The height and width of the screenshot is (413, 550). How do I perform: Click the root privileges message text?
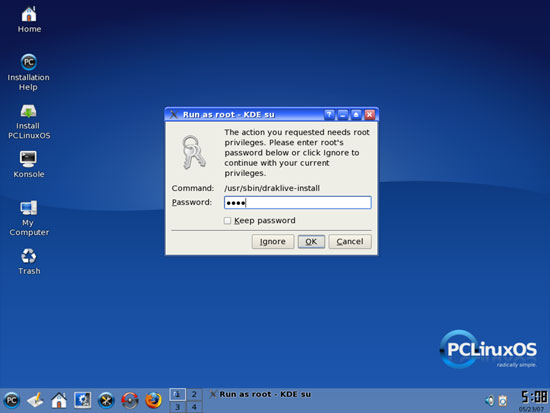click(x=297, y=153)
